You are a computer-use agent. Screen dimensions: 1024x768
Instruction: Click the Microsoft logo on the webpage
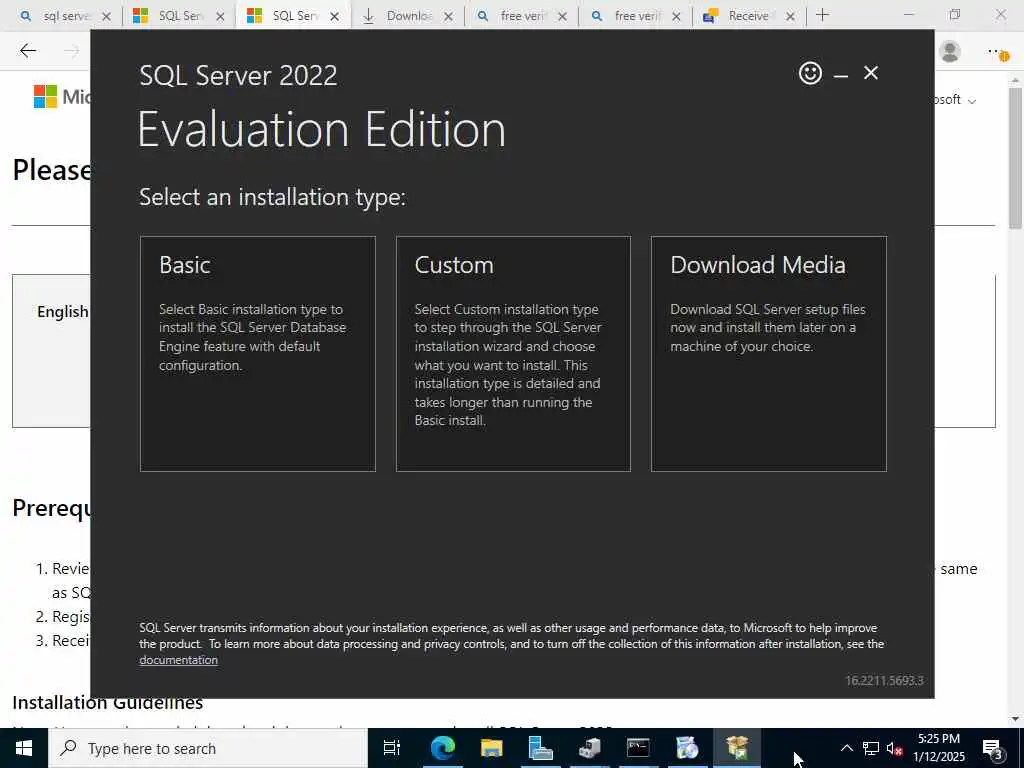point(46,97)
